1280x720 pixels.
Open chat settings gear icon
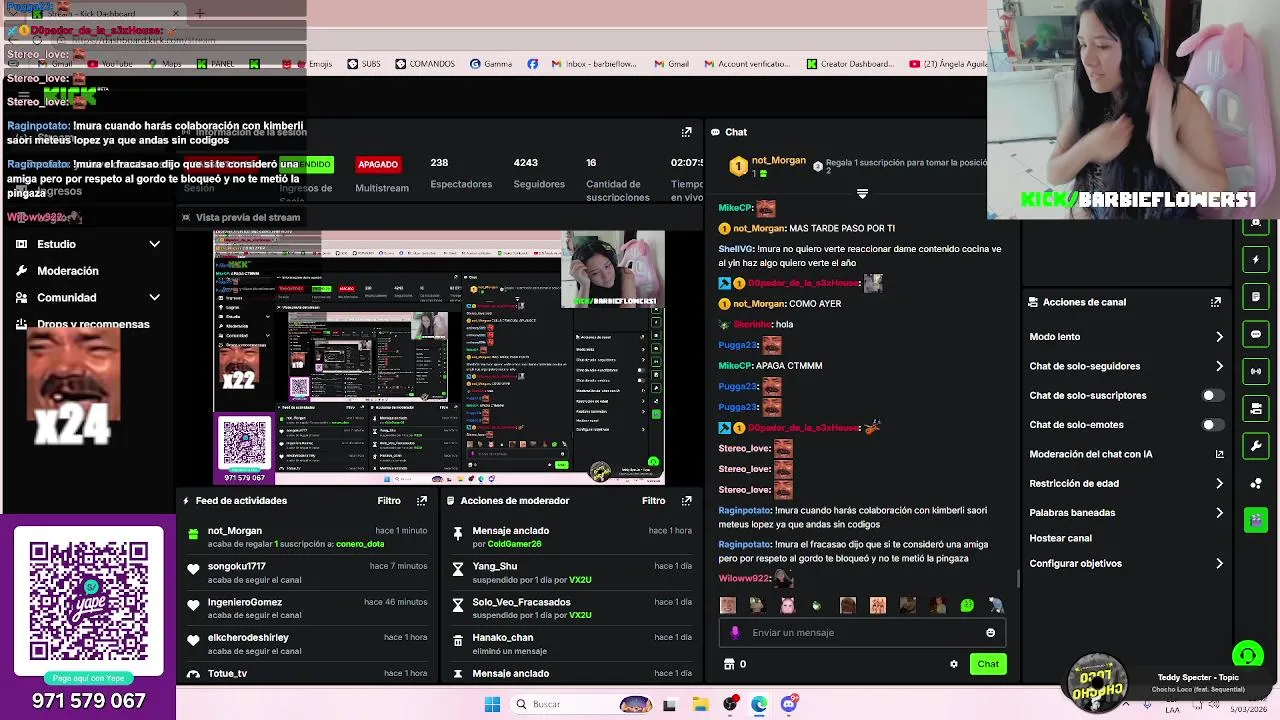(x=953, y=664)
